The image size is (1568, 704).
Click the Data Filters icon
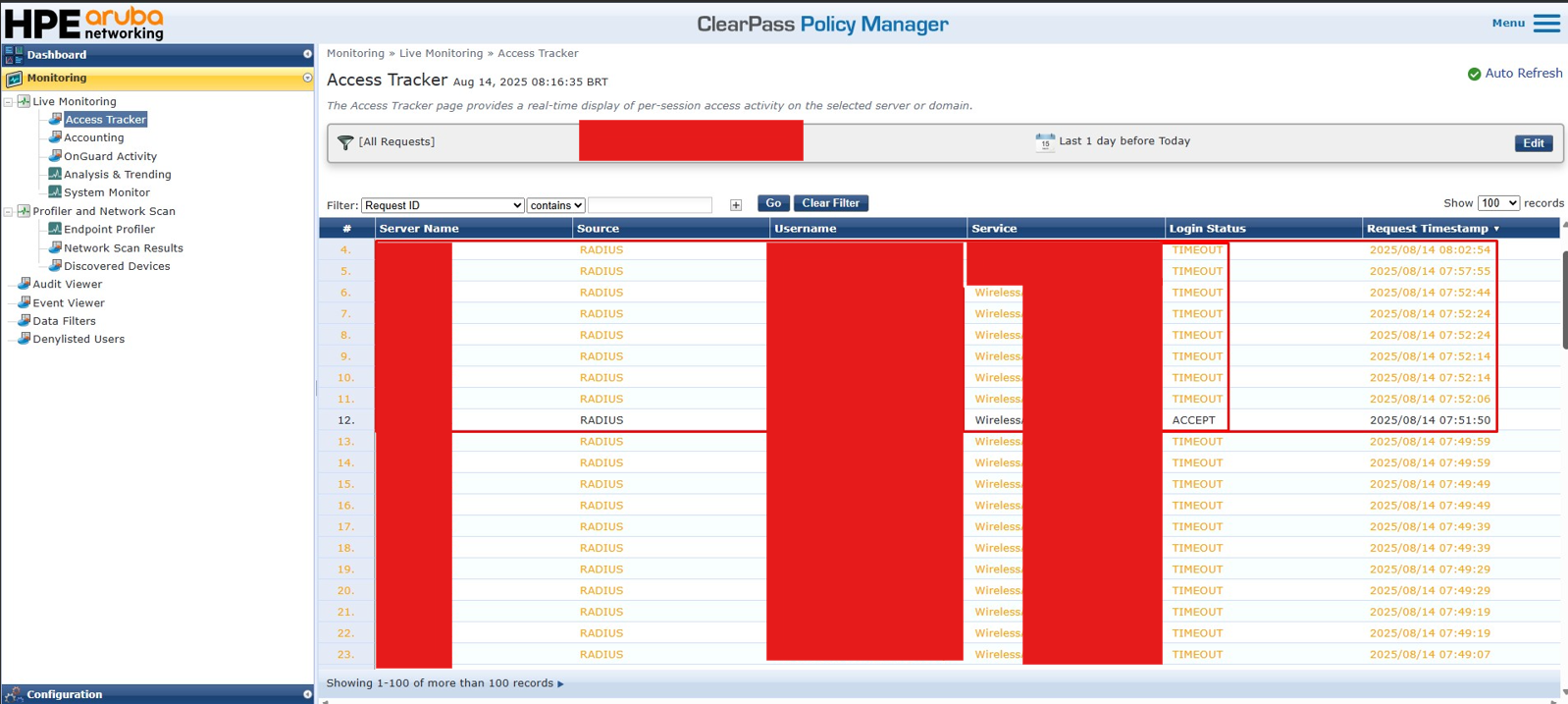[24, 320]
